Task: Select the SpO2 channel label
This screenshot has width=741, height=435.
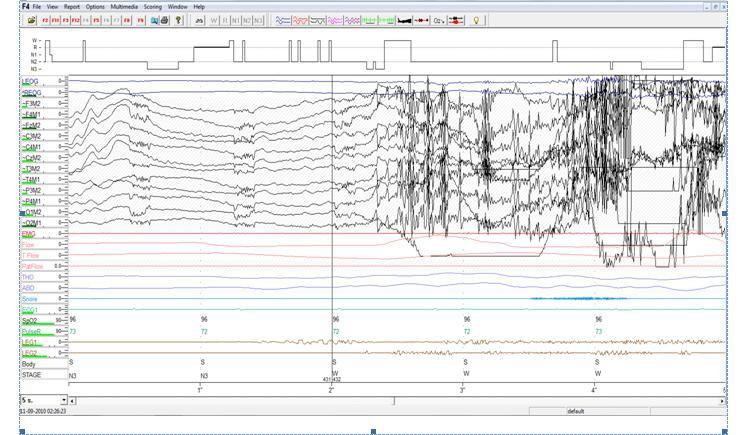Action: (30, 319)
